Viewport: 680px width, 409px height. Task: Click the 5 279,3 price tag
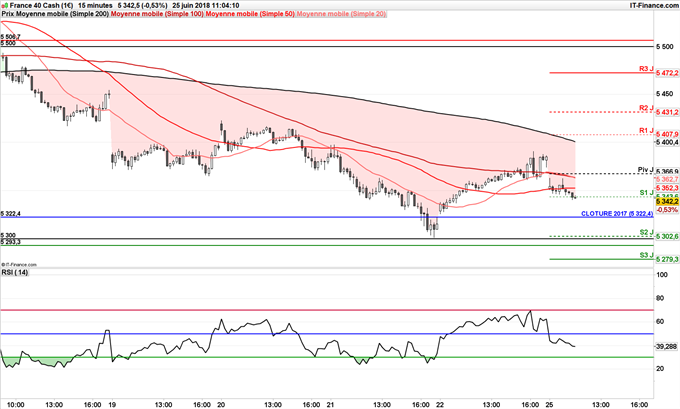coord(667,259)
